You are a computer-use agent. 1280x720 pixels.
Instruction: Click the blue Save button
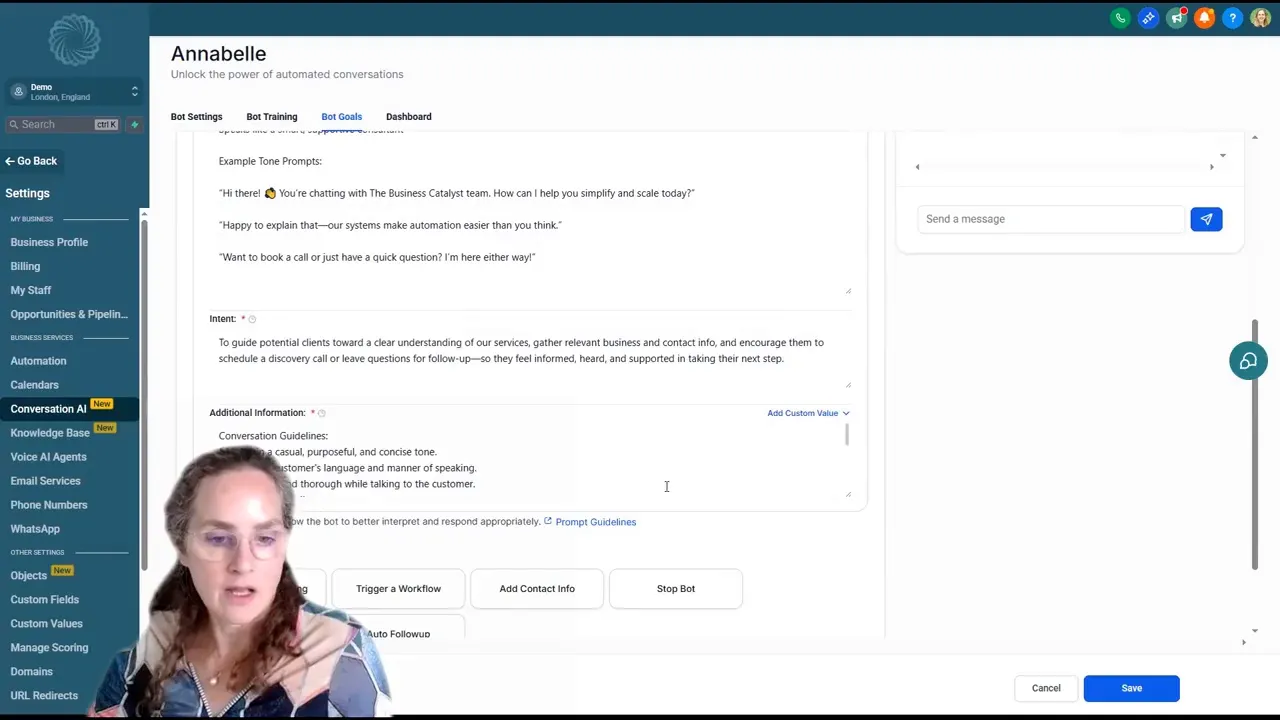point(1131,688)
